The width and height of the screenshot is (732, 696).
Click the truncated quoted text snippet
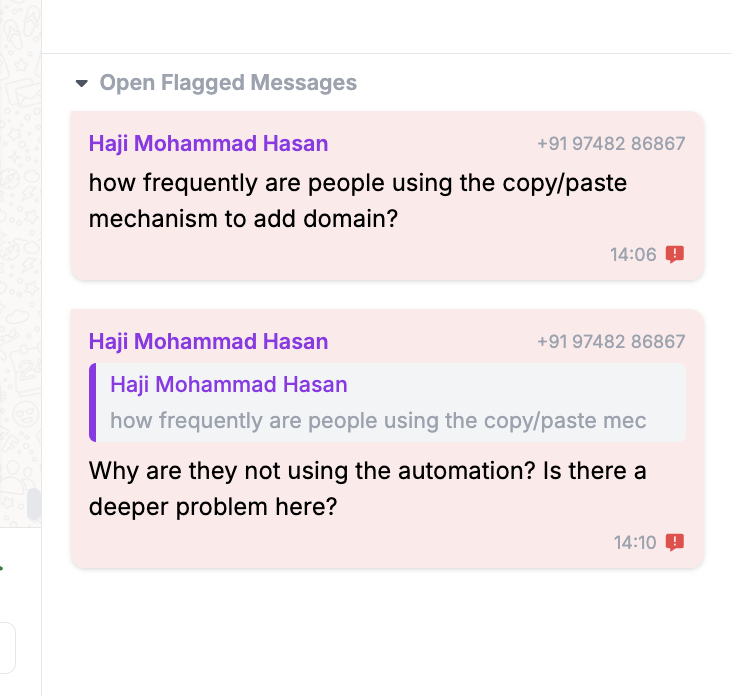click(x=378, y=421)
